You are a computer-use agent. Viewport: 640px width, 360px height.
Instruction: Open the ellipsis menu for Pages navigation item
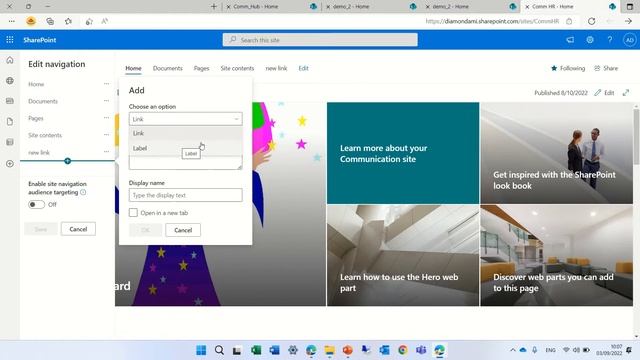click(107, 118)
